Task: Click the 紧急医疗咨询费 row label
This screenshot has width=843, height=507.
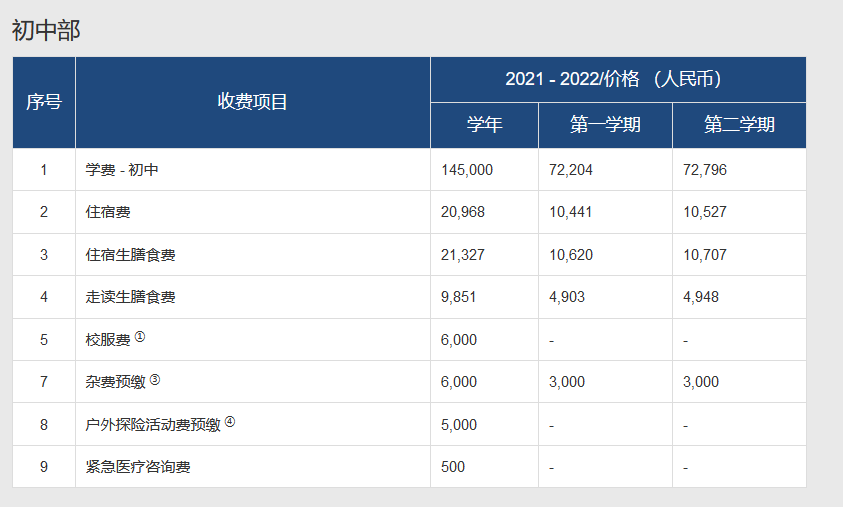Action: pyautogui.click(x=138, y=467)
